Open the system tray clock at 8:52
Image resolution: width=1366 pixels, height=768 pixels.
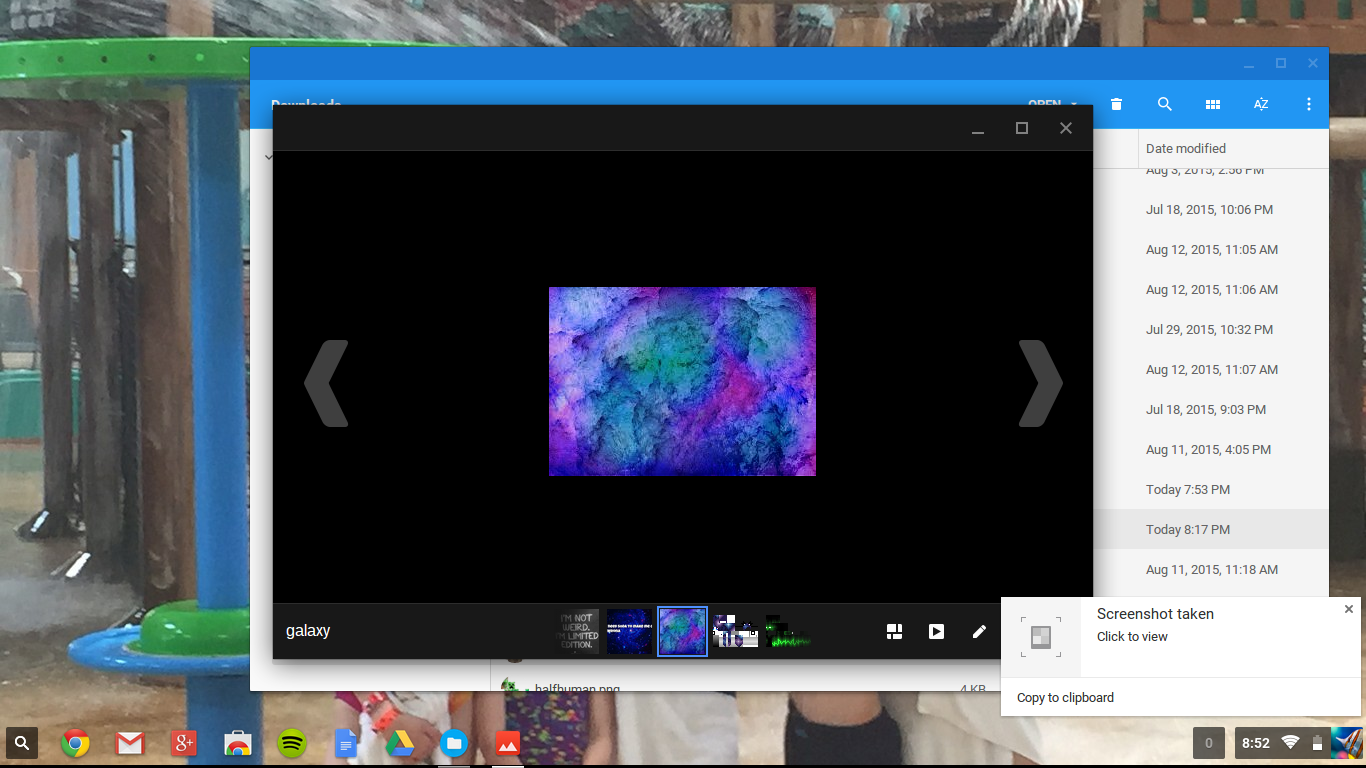click(1255, 743)
